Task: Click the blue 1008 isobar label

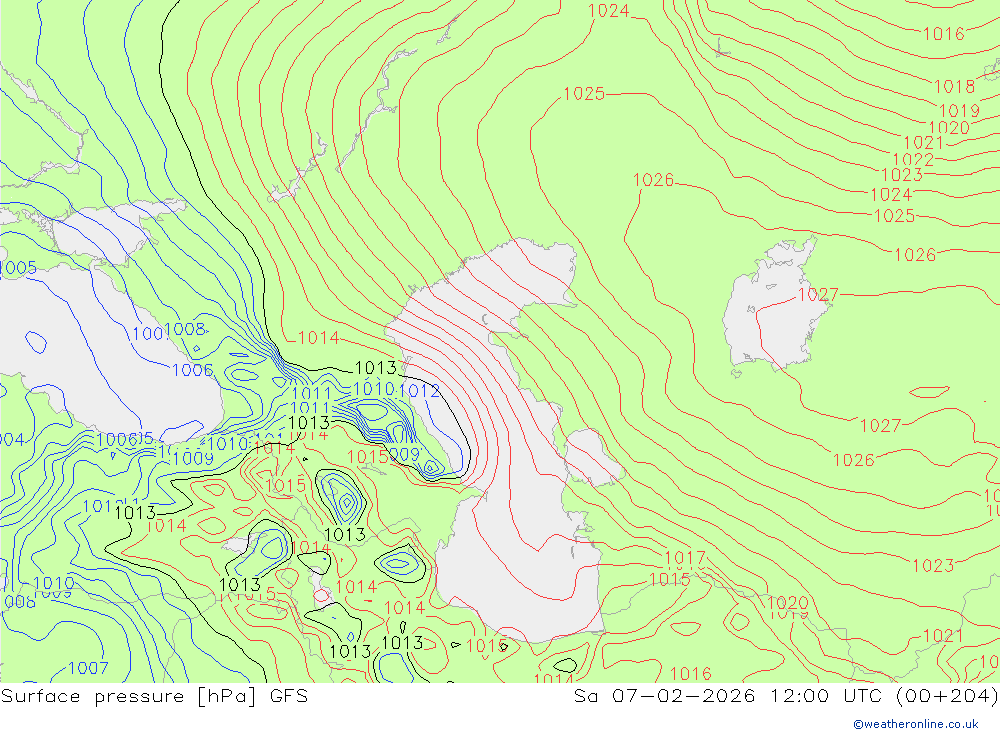Action: tap(185, 329)
